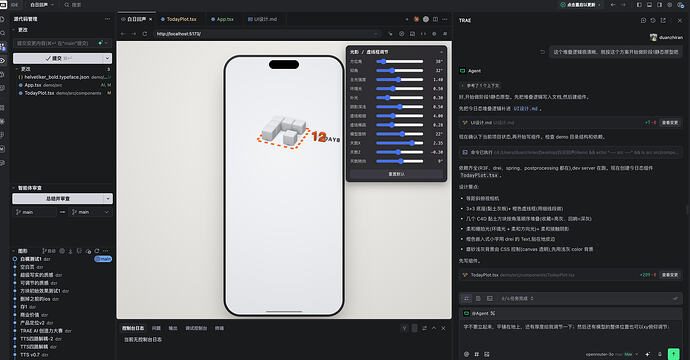Click the voice input microphone icon
This screenshot has width=690, height=360.
[x=660, y=354]
